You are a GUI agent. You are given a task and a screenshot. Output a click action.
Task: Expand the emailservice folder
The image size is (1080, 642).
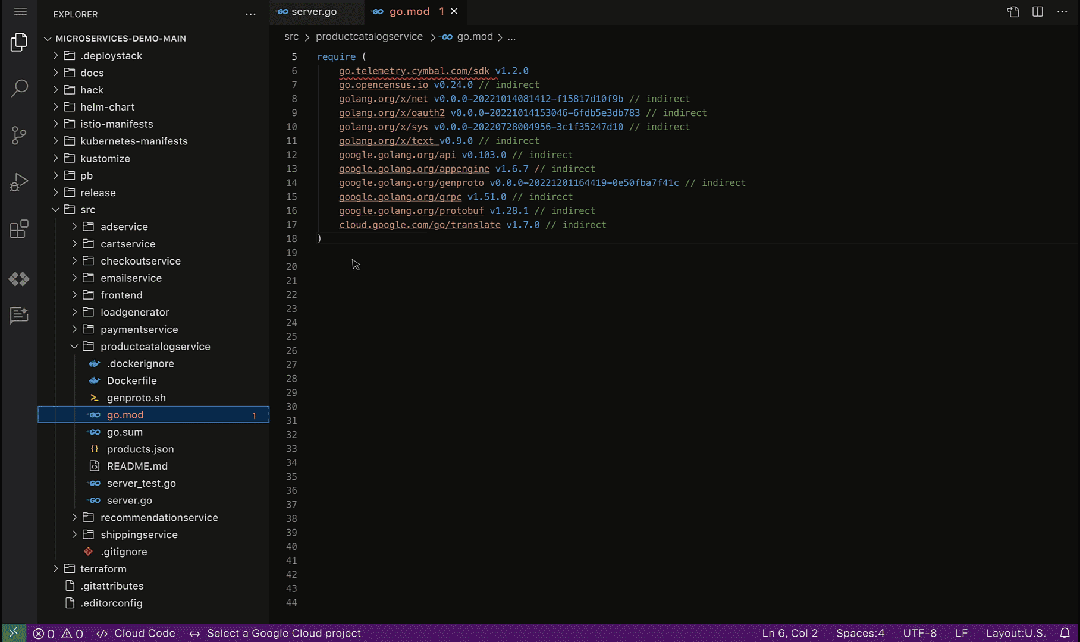coord(131,278)
